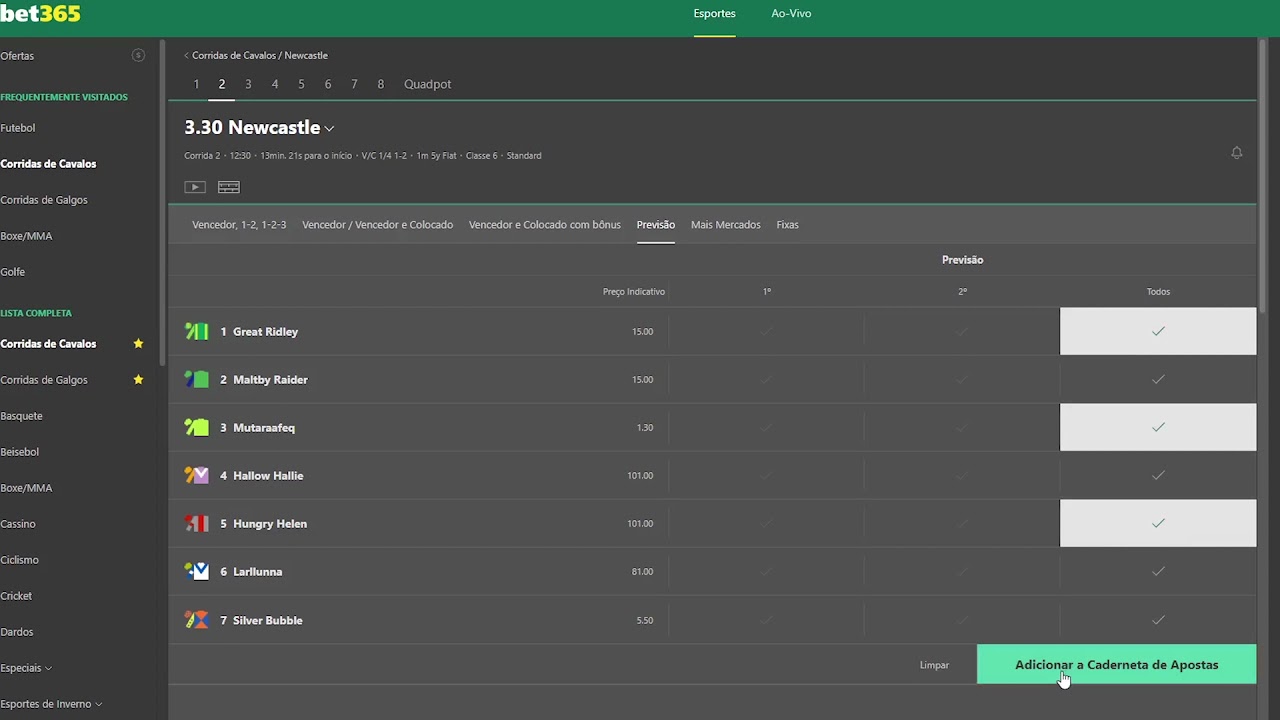
Task: Pick Silver Bubble for 2° place
Action: click(x=962, y=620)
